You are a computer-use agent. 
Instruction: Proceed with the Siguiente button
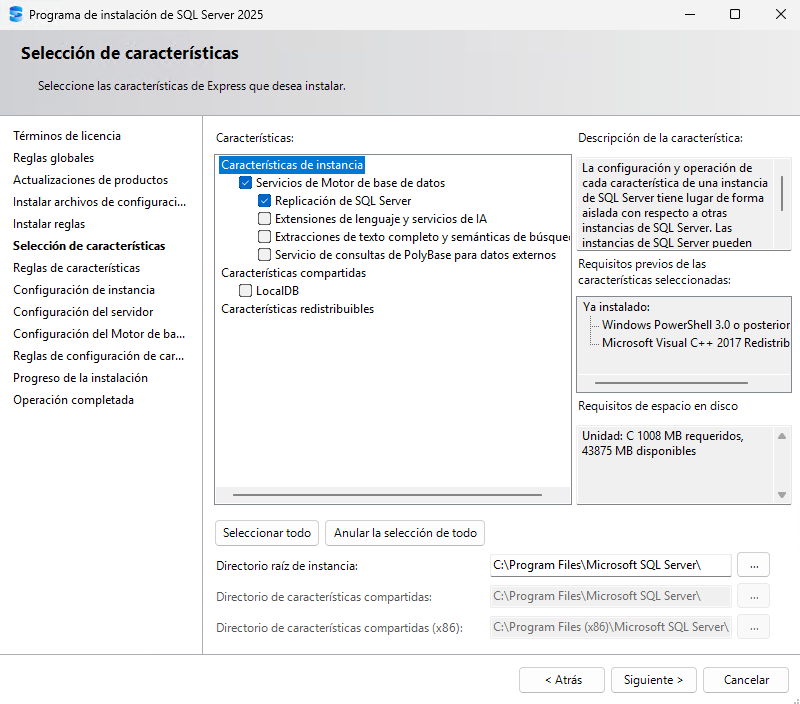tap(654, 680)
